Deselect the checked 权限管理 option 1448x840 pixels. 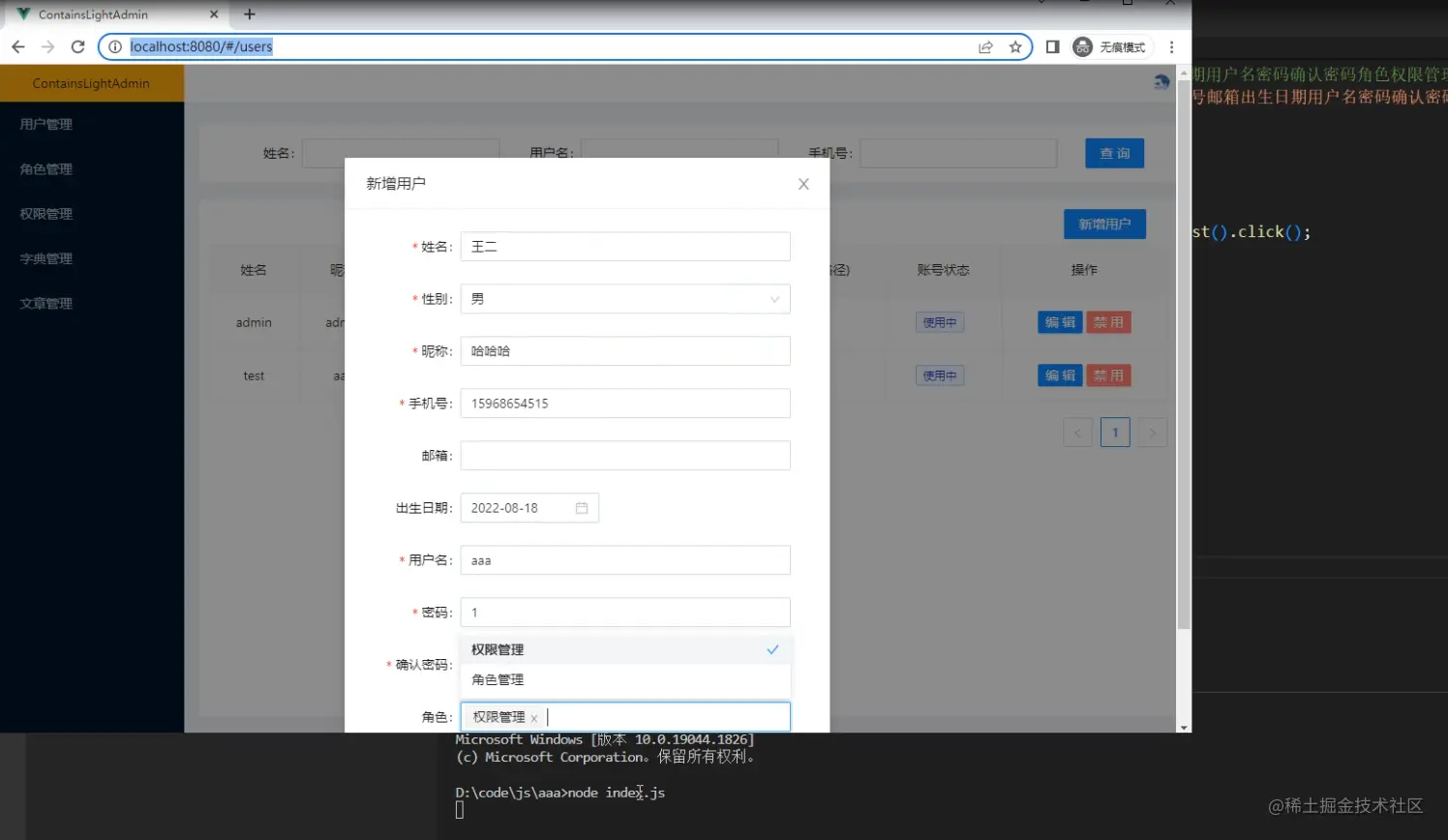pos(625,649)
